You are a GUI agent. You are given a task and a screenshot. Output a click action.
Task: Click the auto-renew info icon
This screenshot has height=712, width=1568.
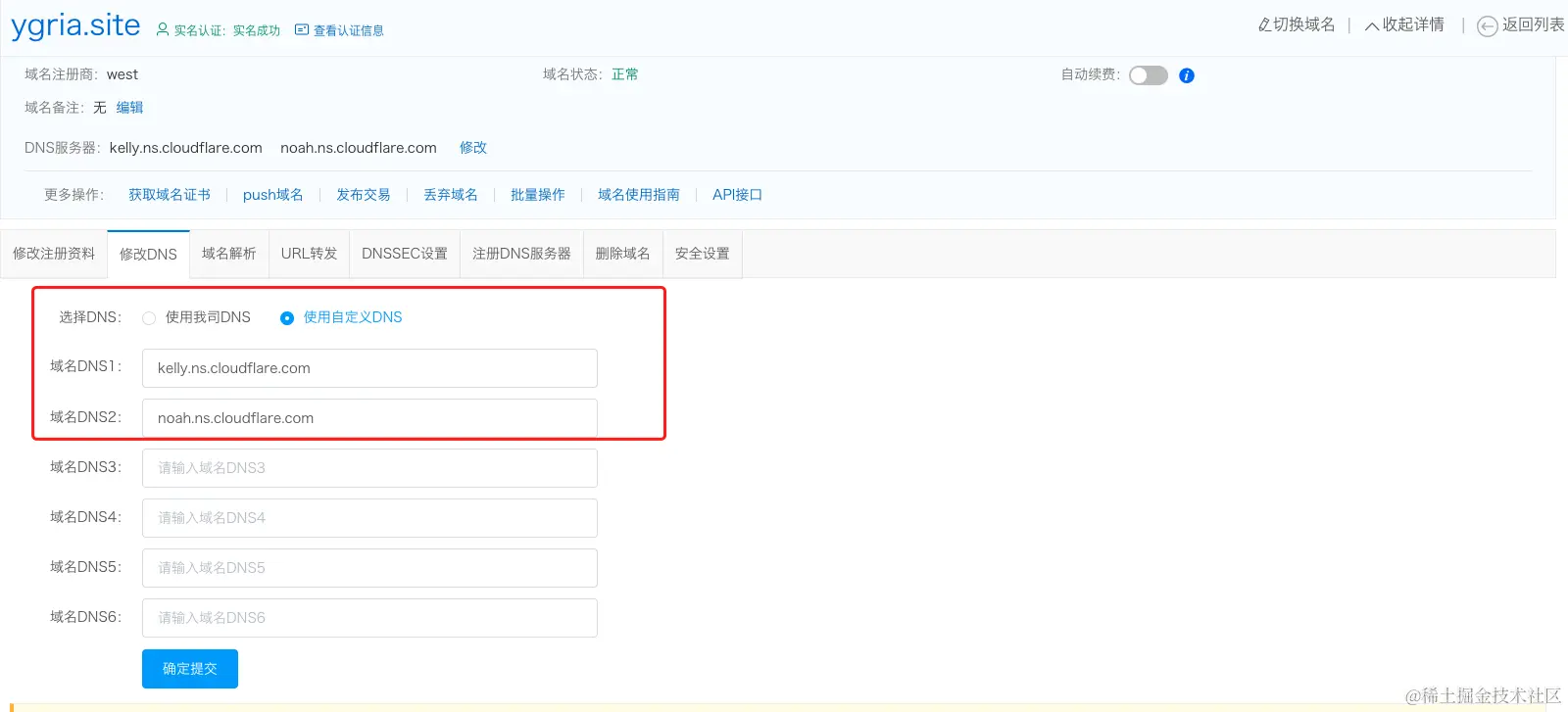coord(1187,75)
